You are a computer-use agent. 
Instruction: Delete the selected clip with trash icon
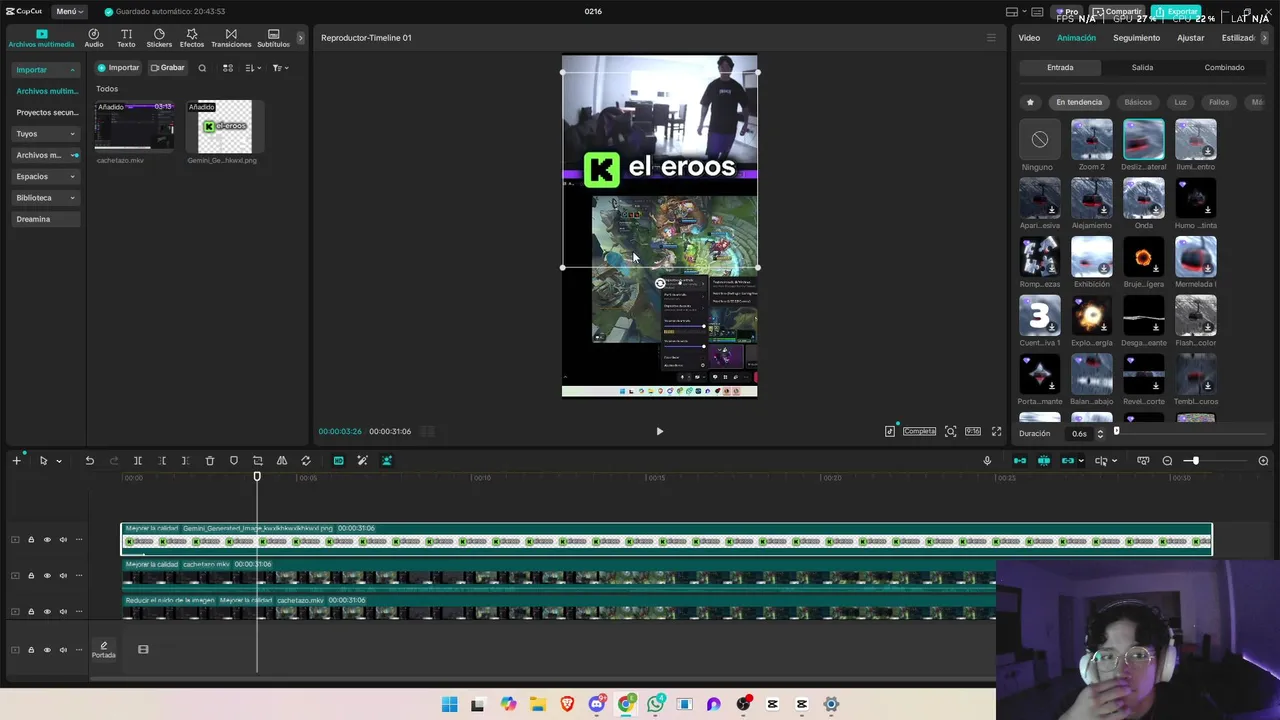point(210,461)
